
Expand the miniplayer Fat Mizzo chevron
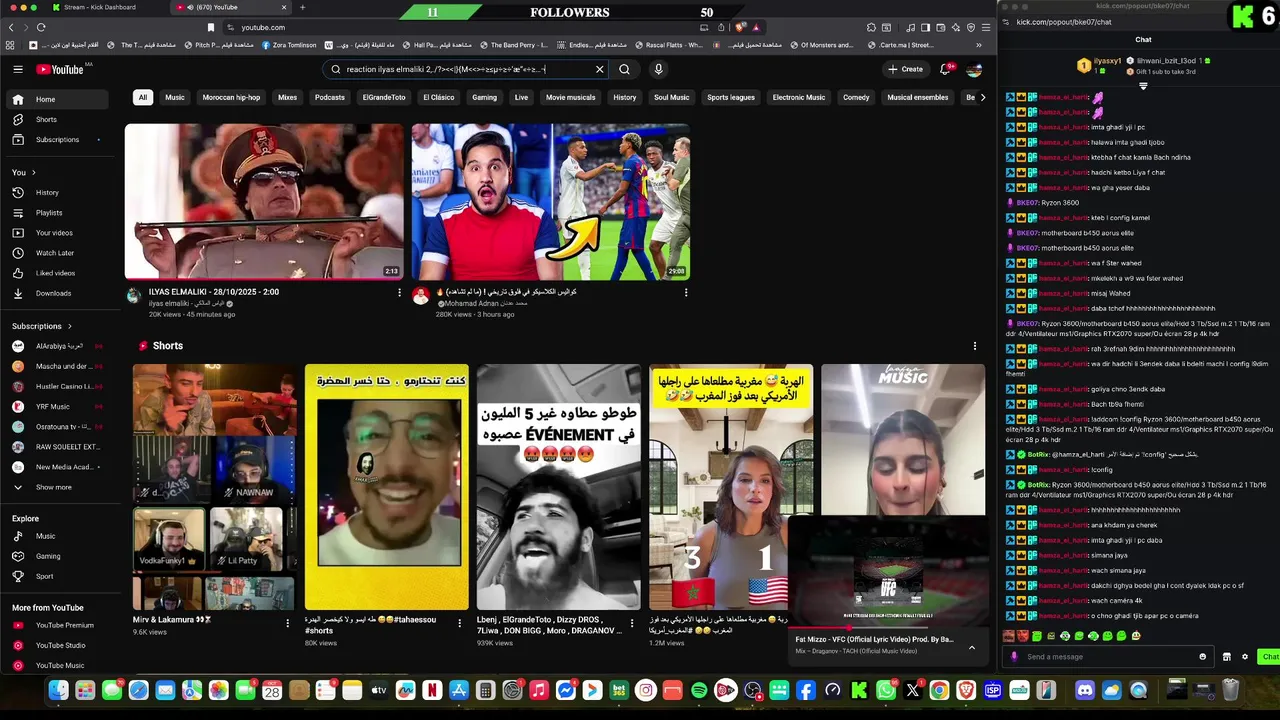pos(971,647)
